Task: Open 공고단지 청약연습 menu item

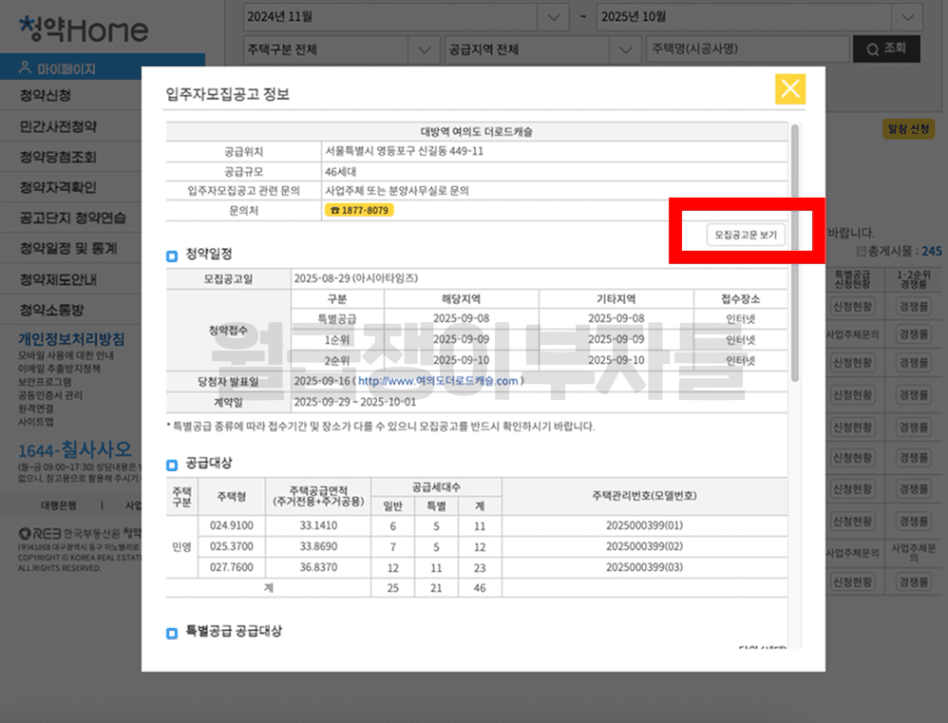Action: pyautogui.click(x=73, y=218)
